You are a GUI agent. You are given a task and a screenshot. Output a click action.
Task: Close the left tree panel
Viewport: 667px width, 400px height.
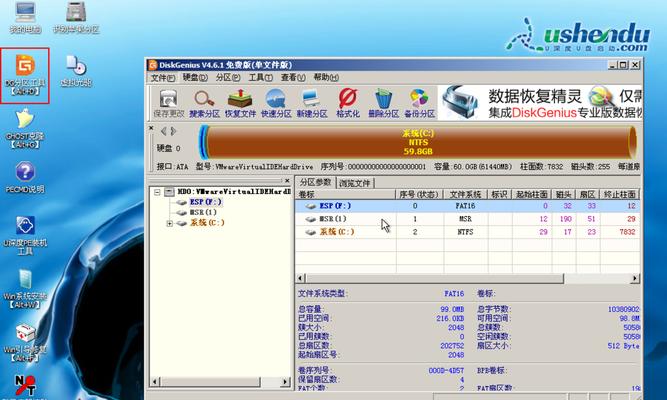[287, 180]
